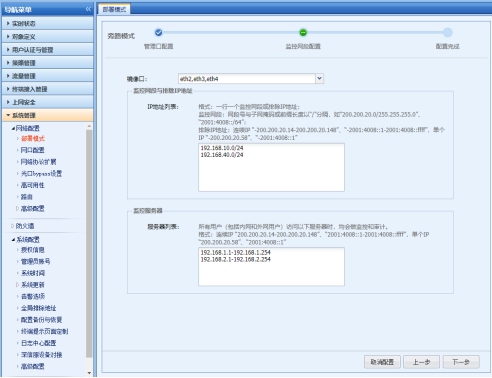Collapse the 网络配置 tree node
Screen dimensions: 492x378
click(x=13, y=128)
